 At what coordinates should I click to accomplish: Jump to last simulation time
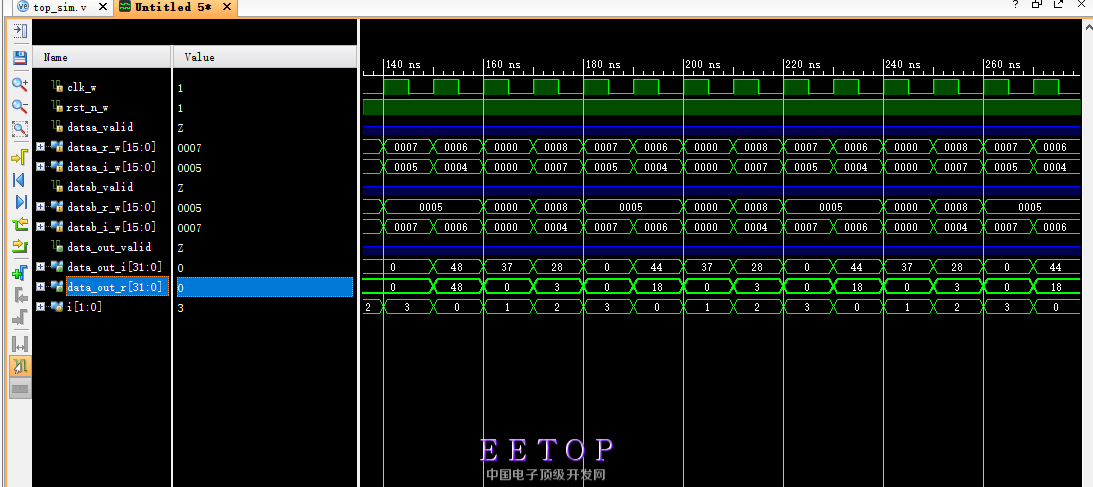pos(20,202)
